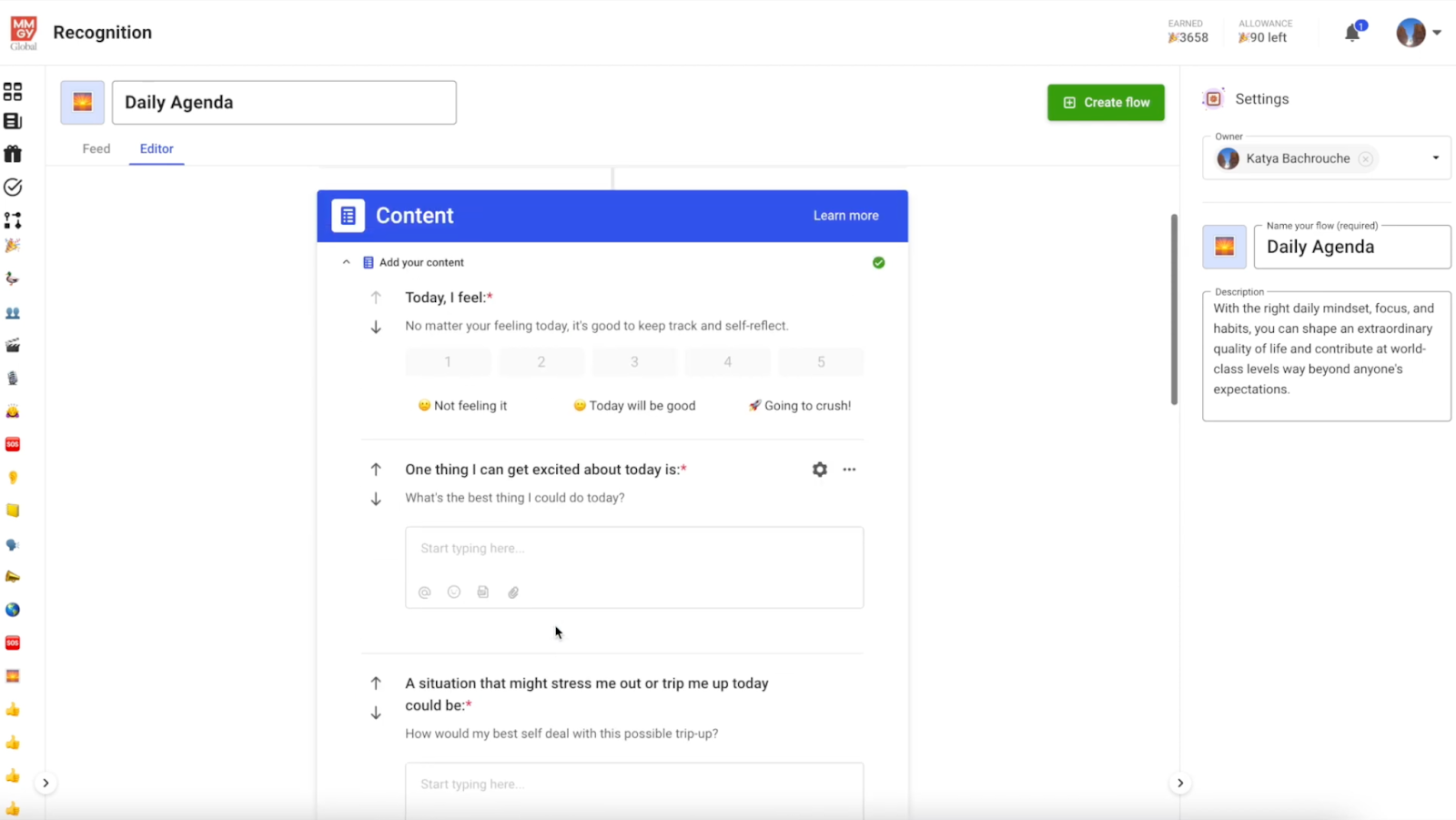Image resolution: width=1456 pixels, height=820 pixels.
Task: Open the notifications bell
Action: point(1351,32)
